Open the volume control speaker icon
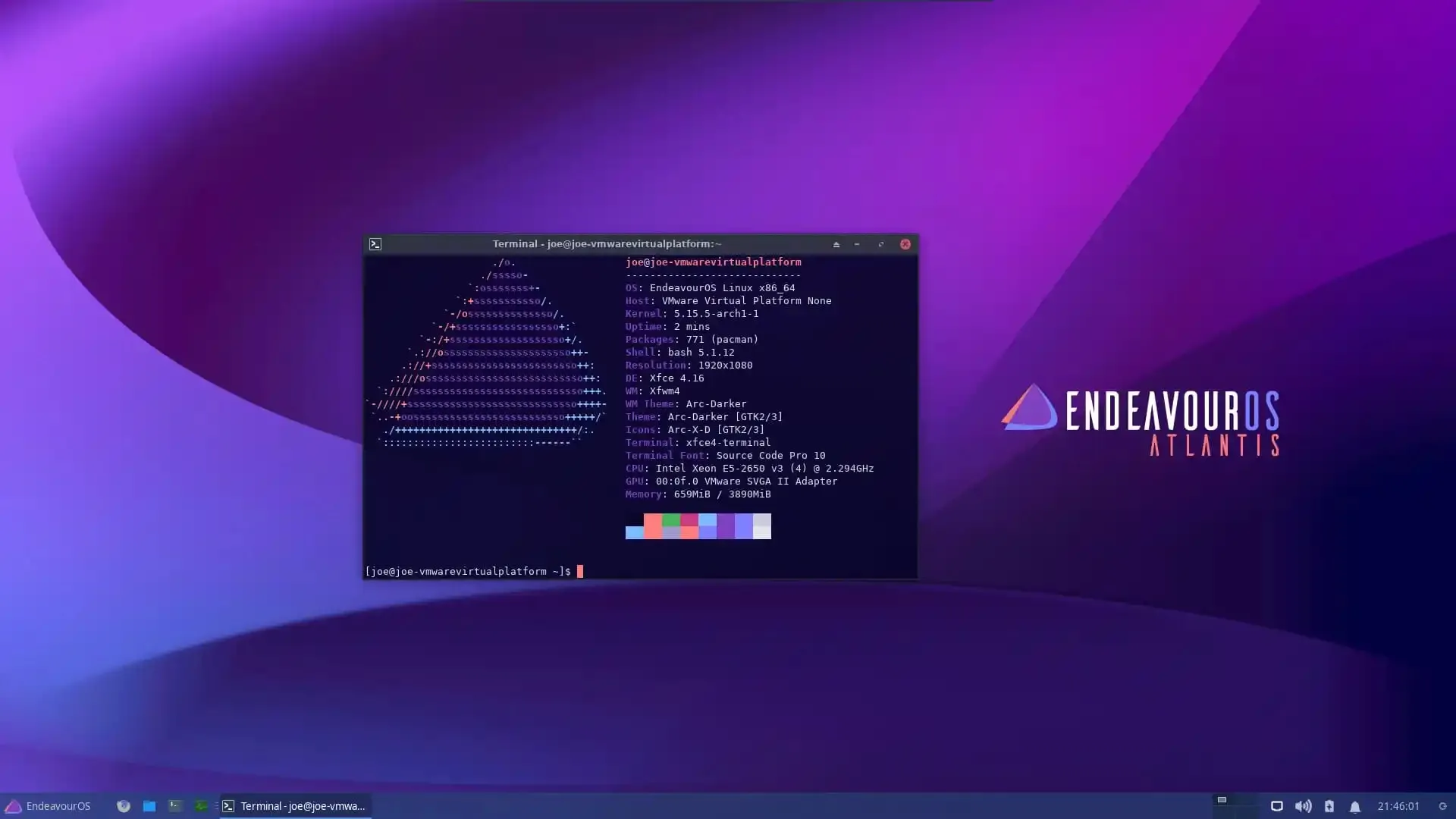The width and height of the screenshot is (1456, 819). point(1303,806)
